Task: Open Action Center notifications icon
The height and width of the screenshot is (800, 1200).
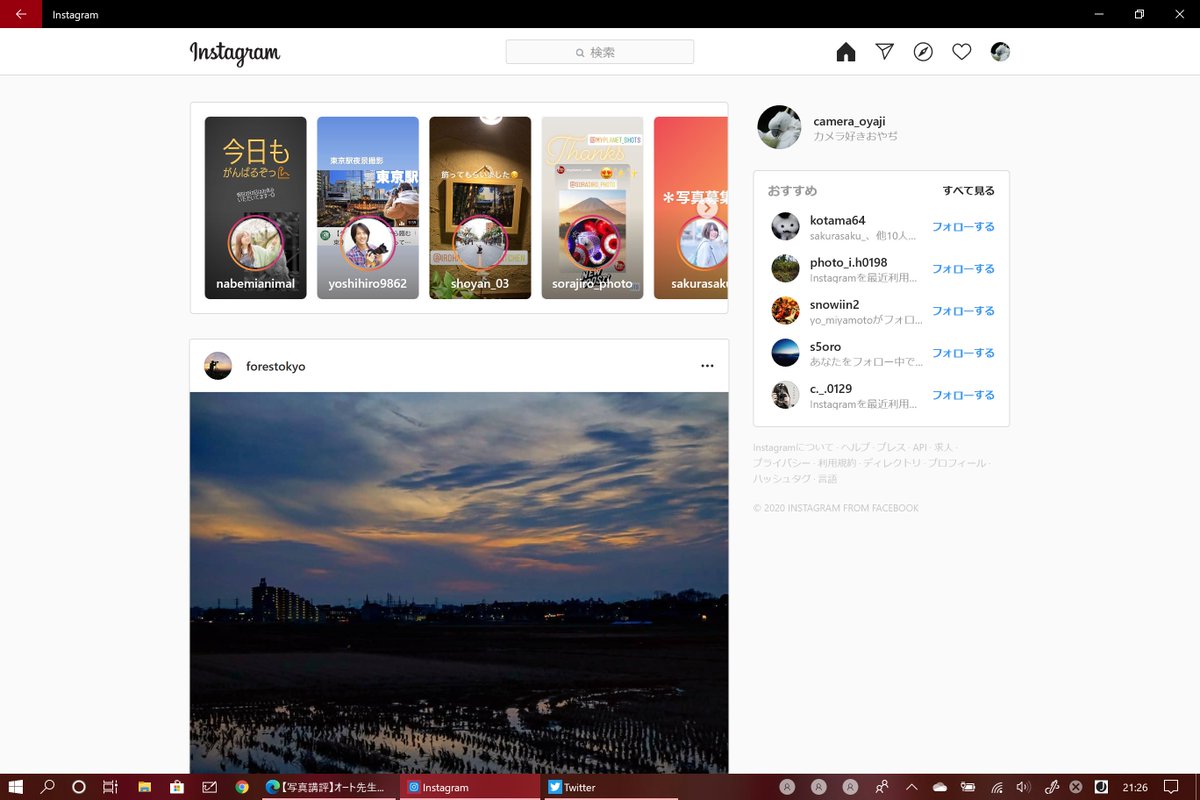Action: coord(1171,787)
